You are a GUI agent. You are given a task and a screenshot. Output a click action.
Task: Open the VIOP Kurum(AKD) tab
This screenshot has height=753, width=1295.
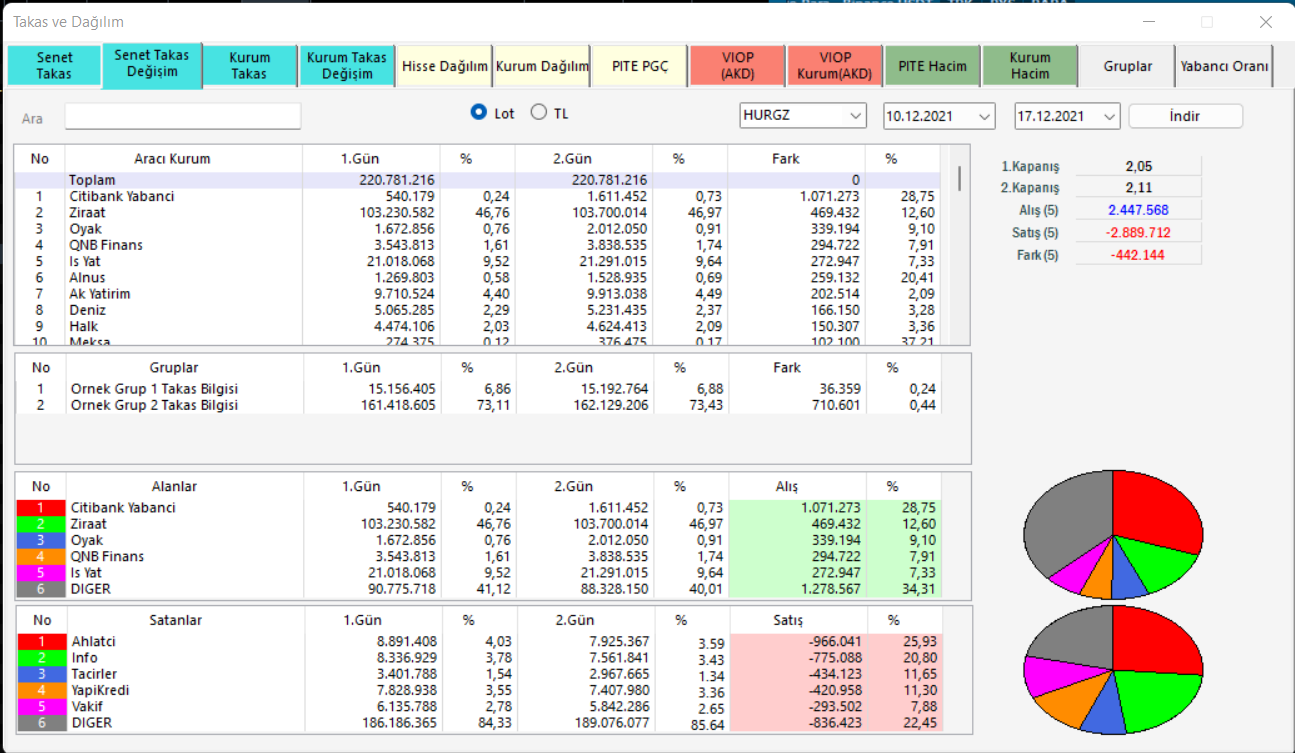pos(835,66)
